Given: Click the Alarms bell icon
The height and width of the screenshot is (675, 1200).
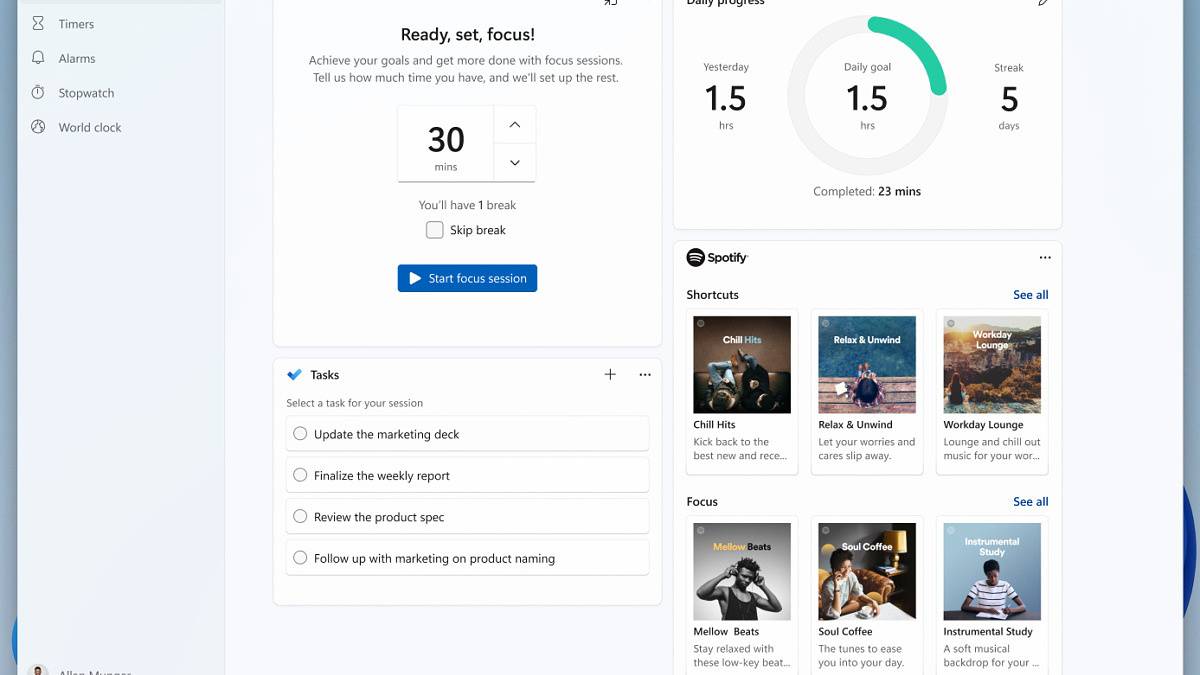Looking at the screenshot, I should pyautogui.click(x=38, y=58).
